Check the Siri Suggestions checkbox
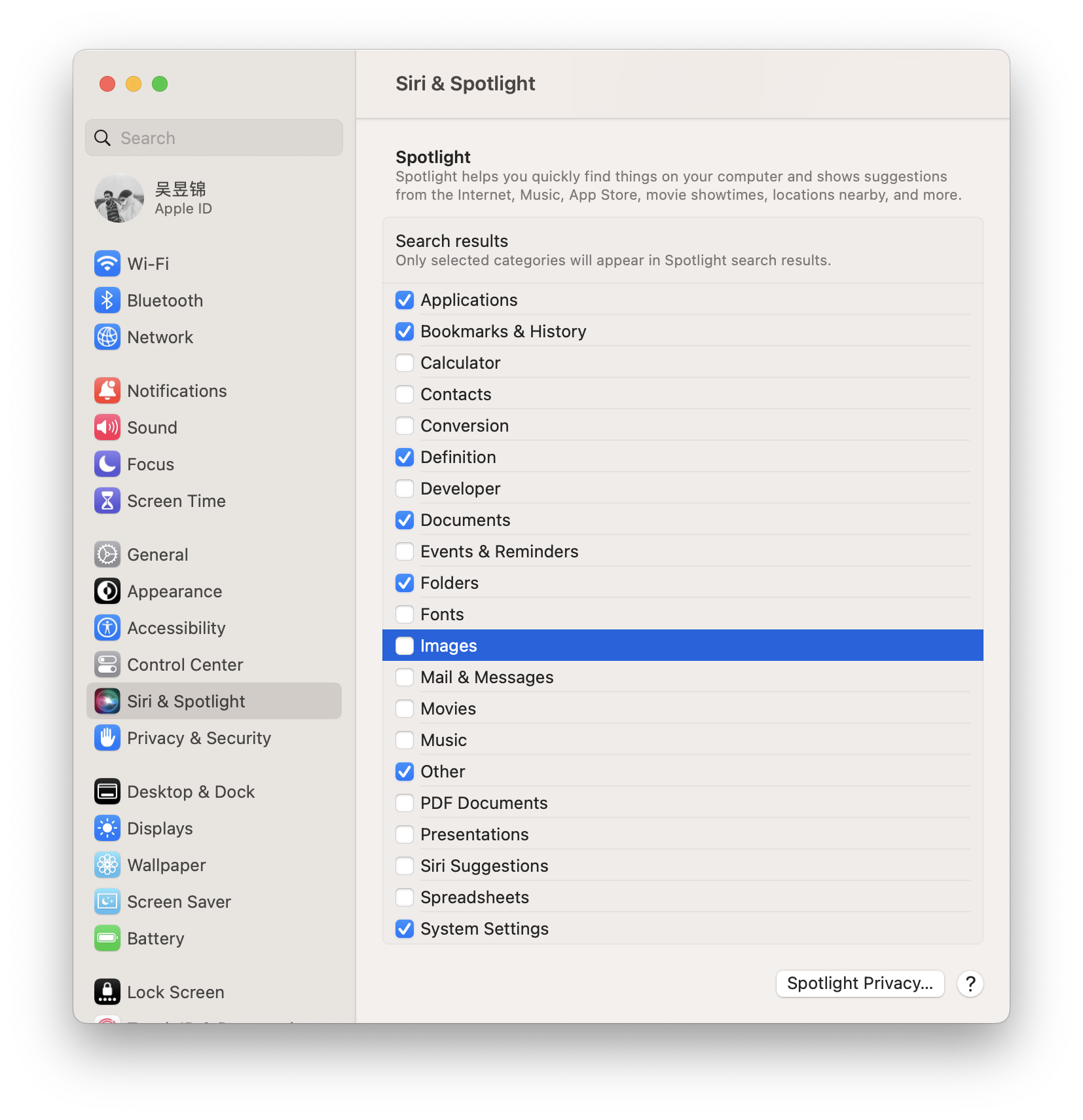Screen dimensions: 1083x1120 (x=405, y=866)
